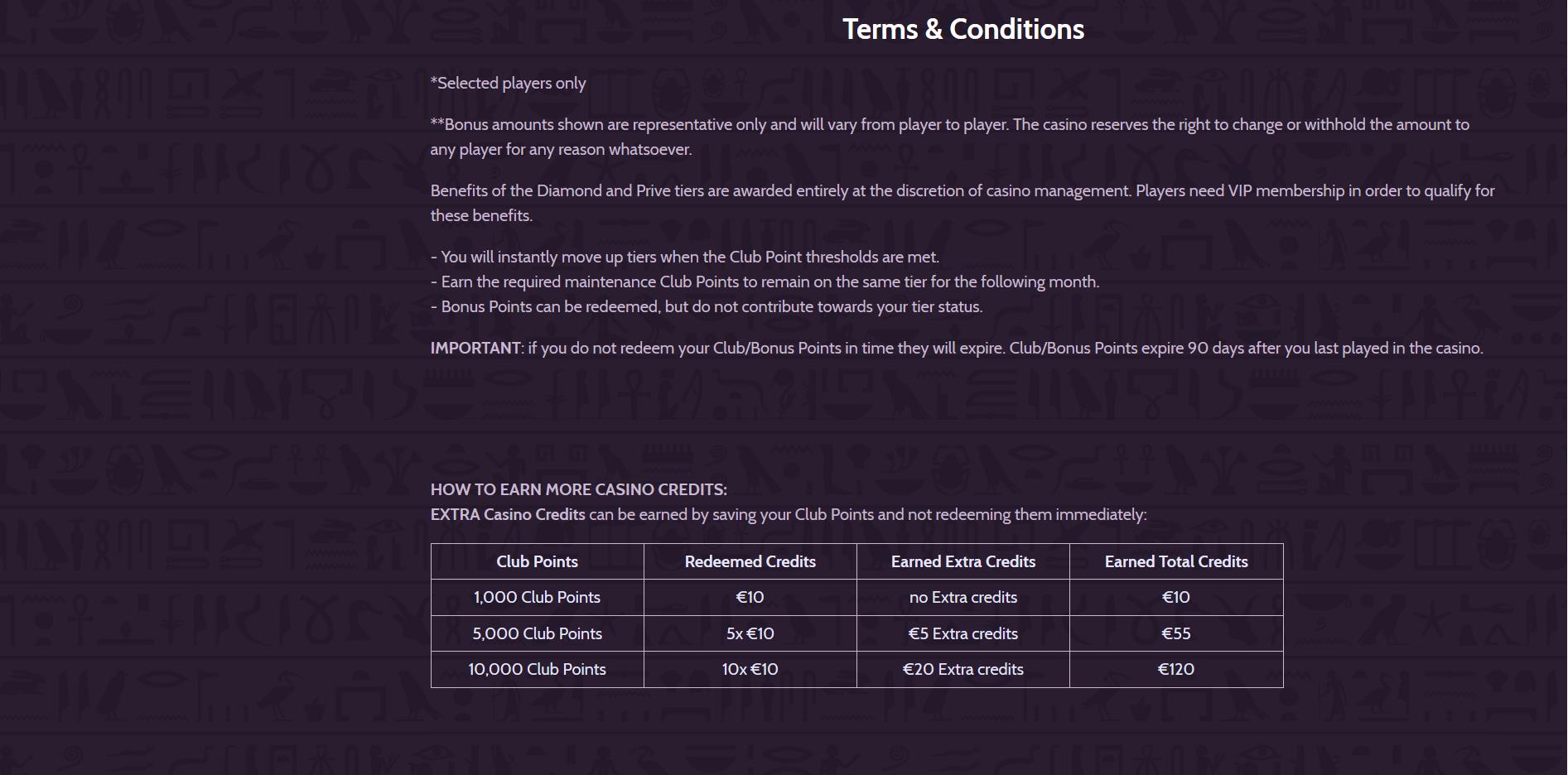The image size is (1568, 775).
Task: Click the '10,000 Club Points' table cell
Action: coord(538,669)
